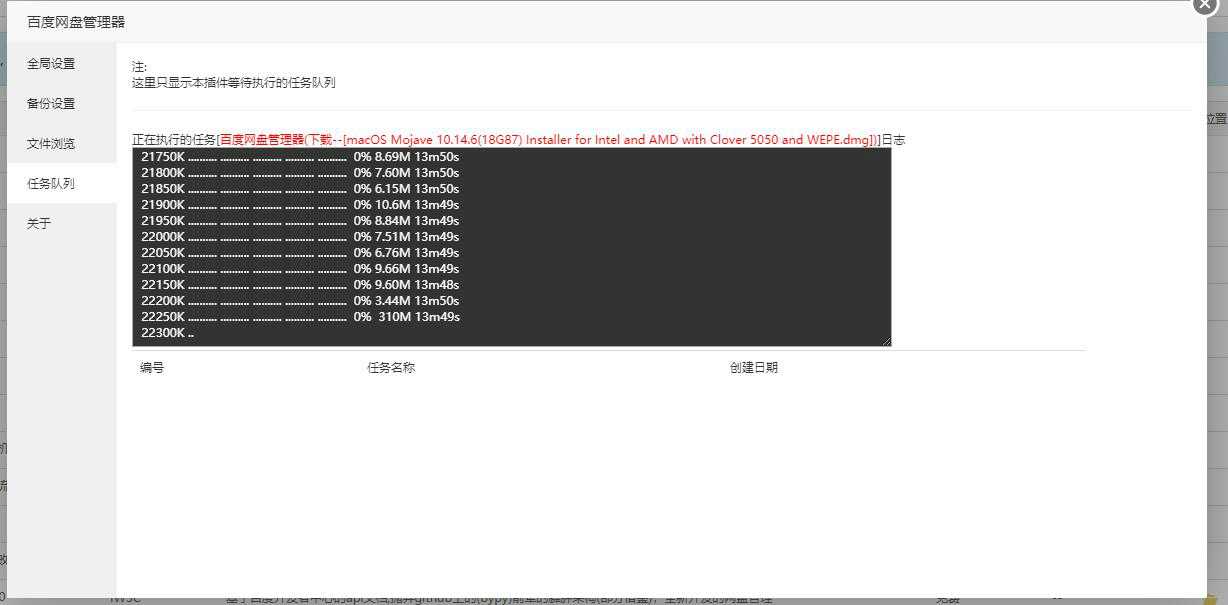Click the 22150K log line
The image size is (1228, 605).
(300, 285)
